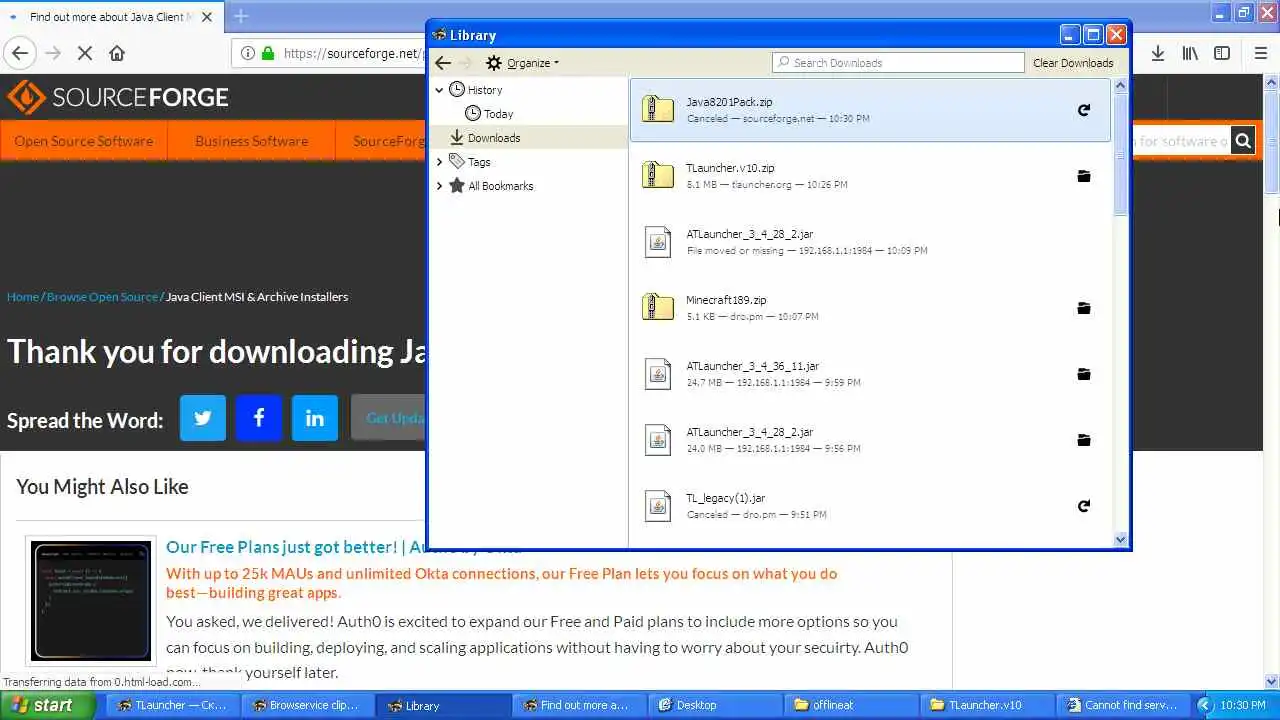Share on Twitter

(x=203, y=418)
